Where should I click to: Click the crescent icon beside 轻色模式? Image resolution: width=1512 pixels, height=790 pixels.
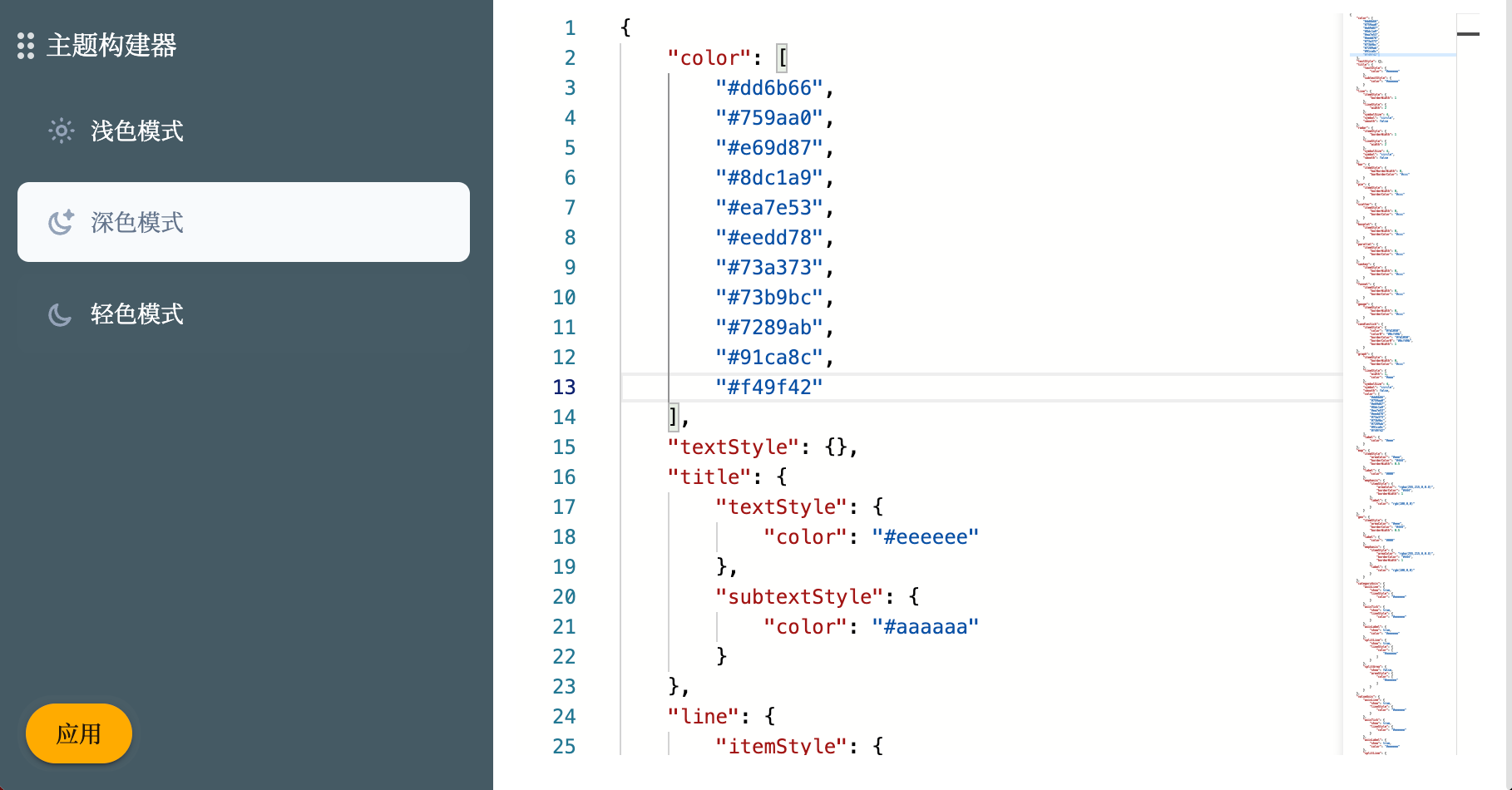click(x=59, y=314)
